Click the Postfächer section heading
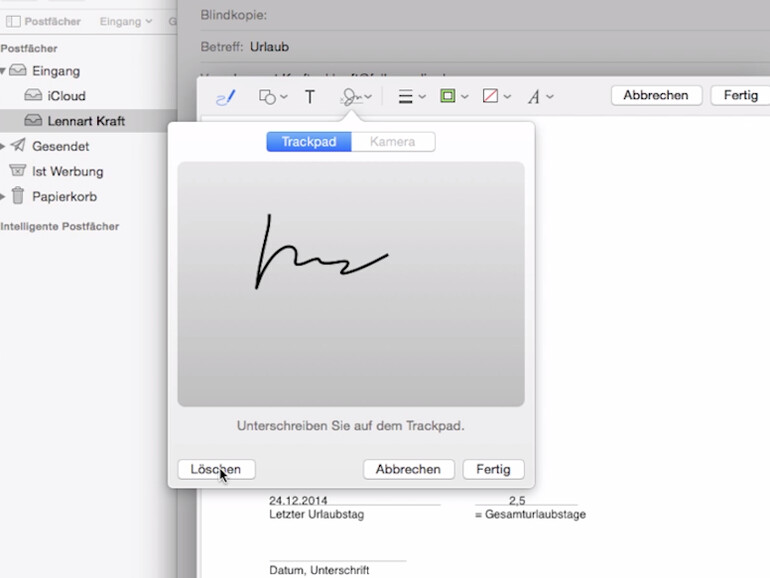 click(x=29, y=49)
